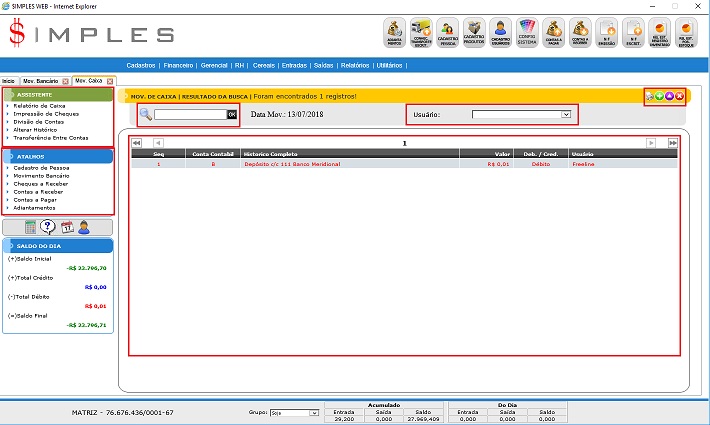
Task: Open the Config Sistema color fan icon
Action: click(527, 33)
